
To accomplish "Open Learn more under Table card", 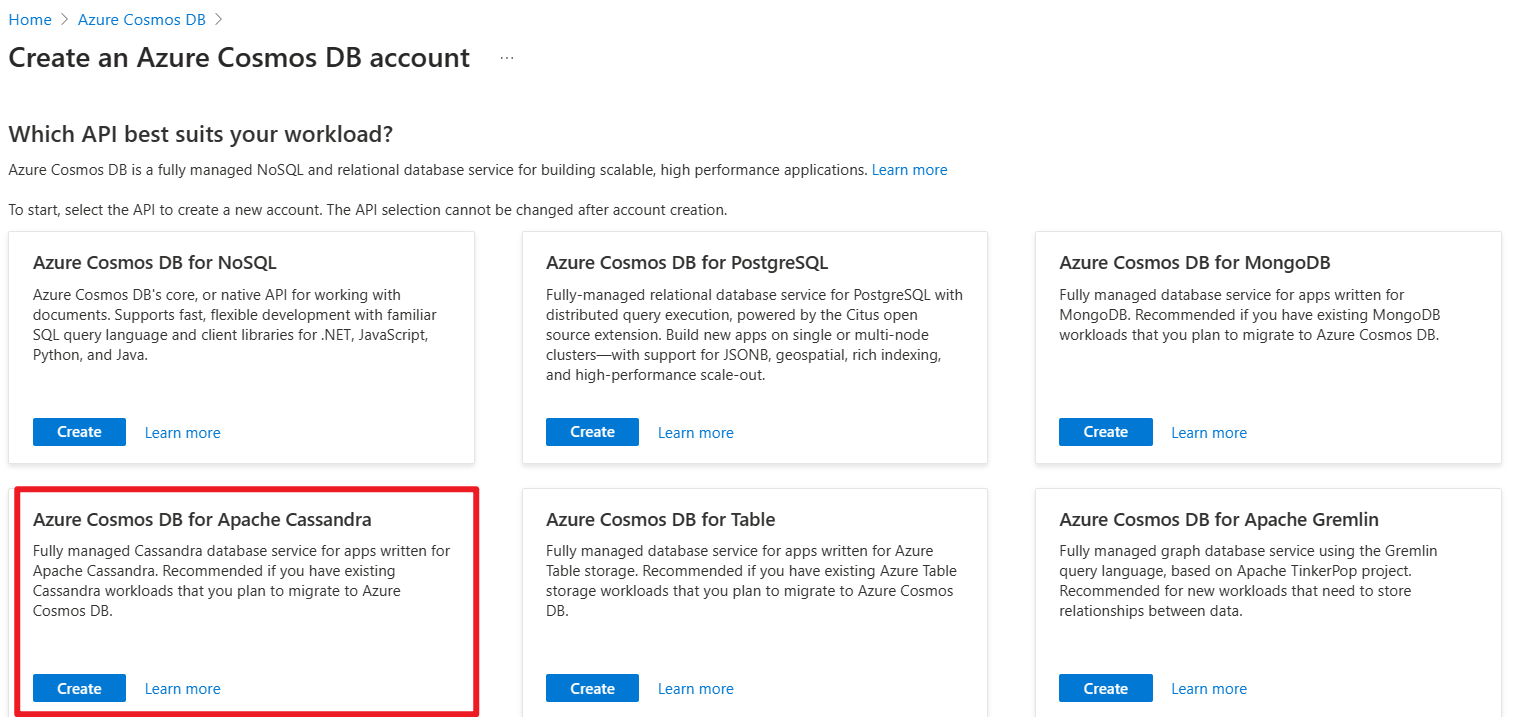I will [696, 689].
